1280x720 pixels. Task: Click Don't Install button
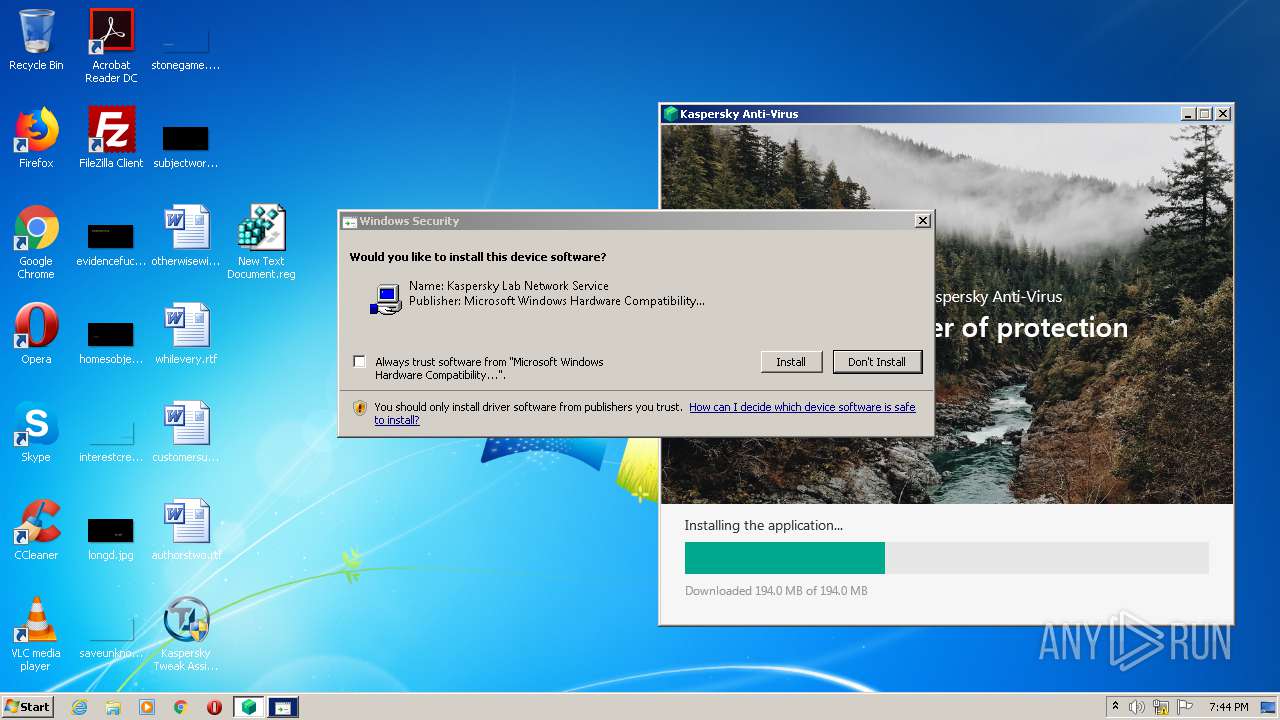(877, 362)
